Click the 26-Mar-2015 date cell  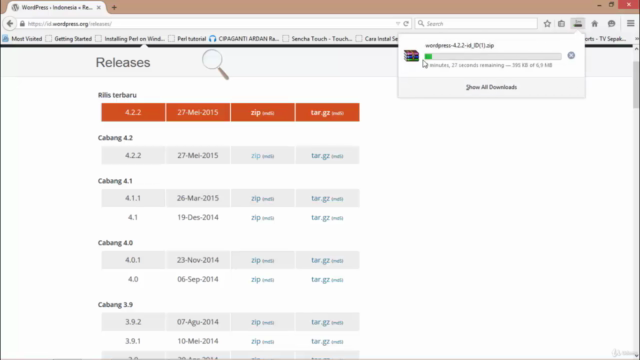pos(198,198)
